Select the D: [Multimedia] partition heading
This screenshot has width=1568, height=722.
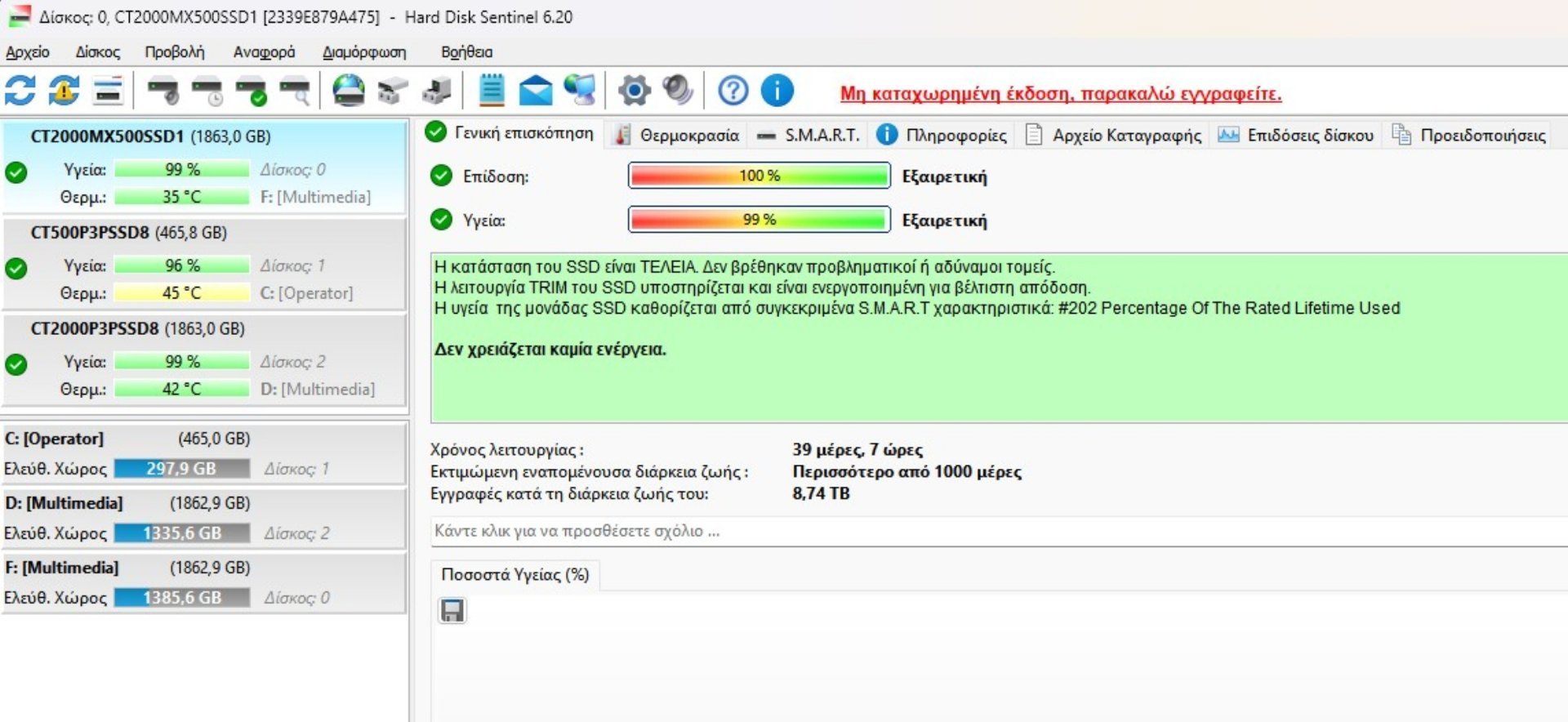pyautogui.click(x=64, y=503)
